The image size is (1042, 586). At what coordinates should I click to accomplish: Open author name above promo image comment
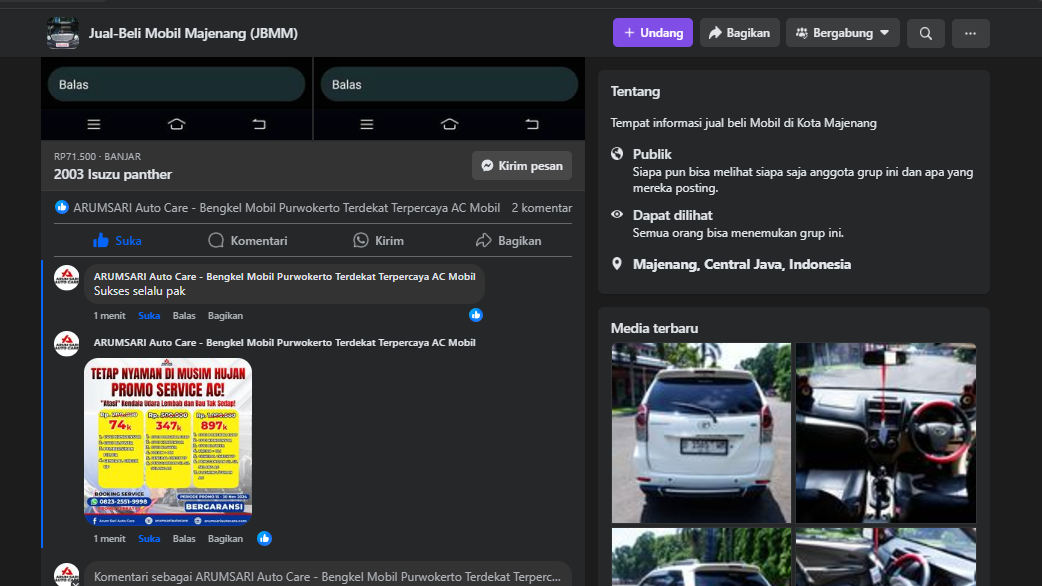point(284,343)
